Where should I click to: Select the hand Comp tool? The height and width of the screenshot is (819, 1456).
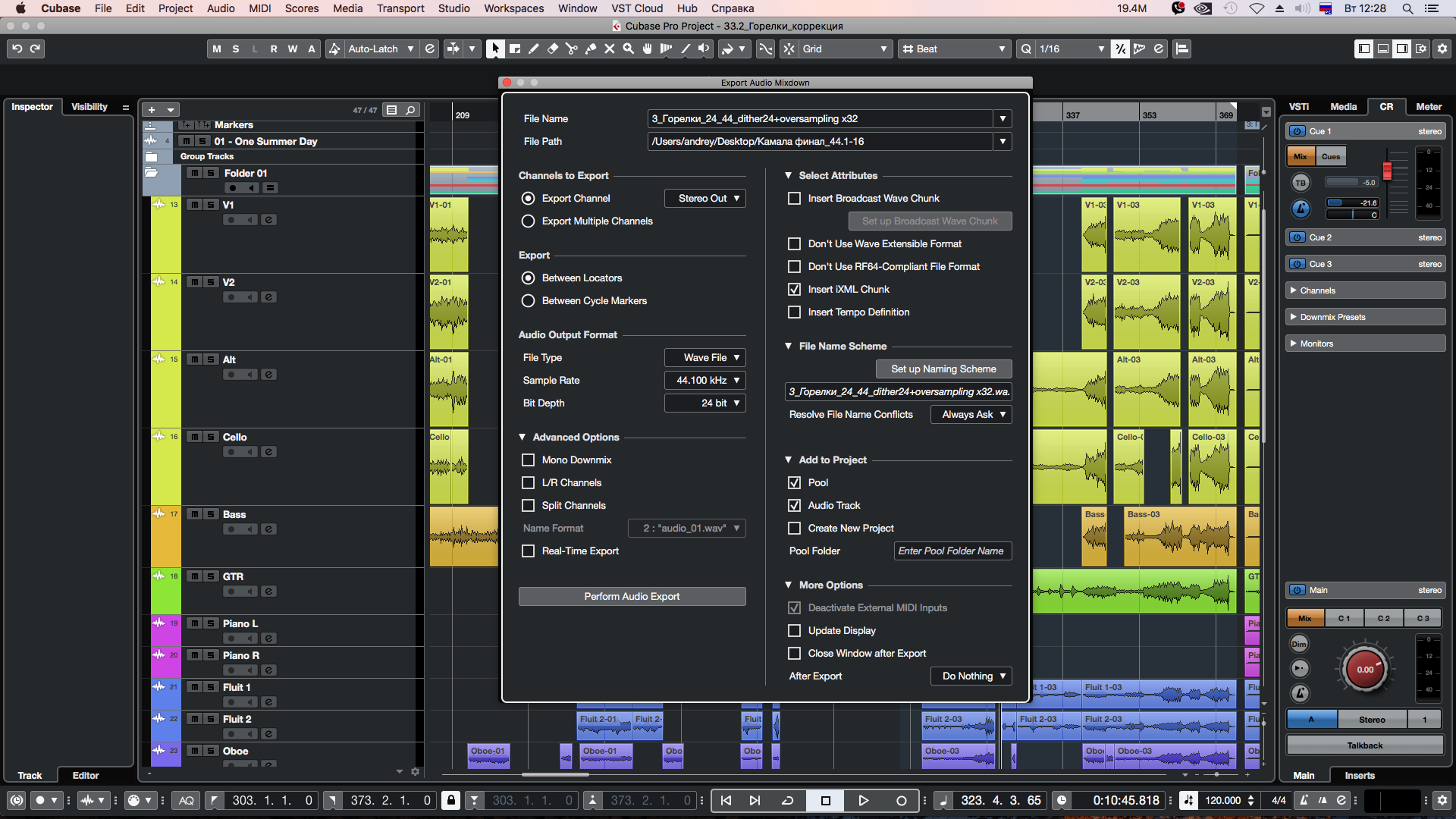[648, 49]
